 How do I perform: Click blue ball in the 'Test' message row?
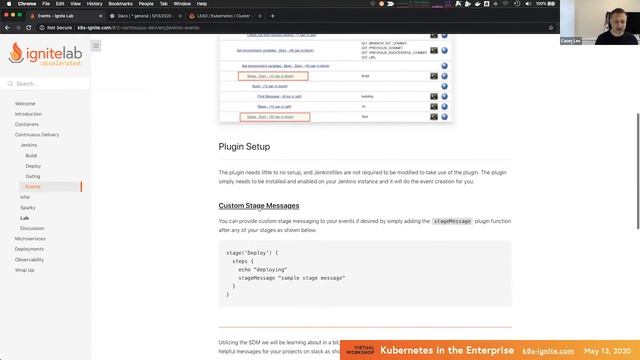(x=444, y=117)
